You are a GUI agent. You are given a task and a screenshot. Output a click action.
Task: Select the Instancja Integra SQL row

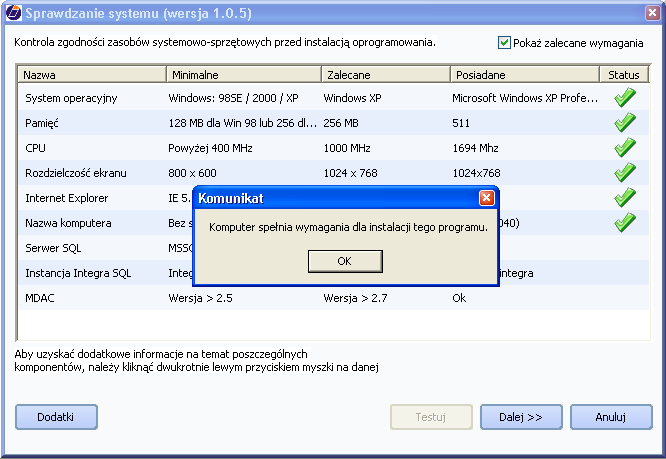point(78,273)
